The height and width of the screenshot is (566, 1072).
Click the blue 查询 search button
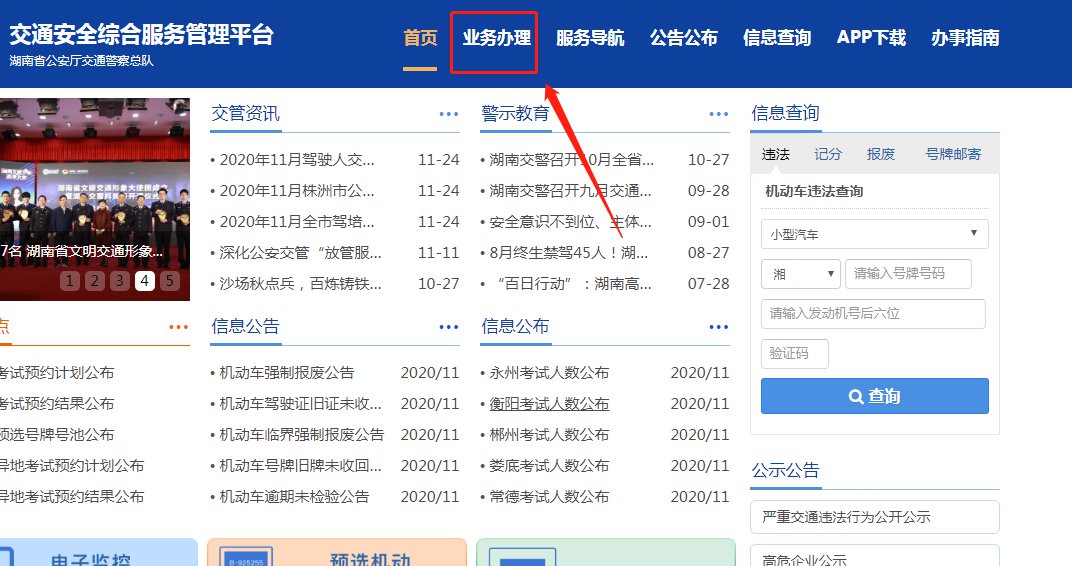pos(874,396)
